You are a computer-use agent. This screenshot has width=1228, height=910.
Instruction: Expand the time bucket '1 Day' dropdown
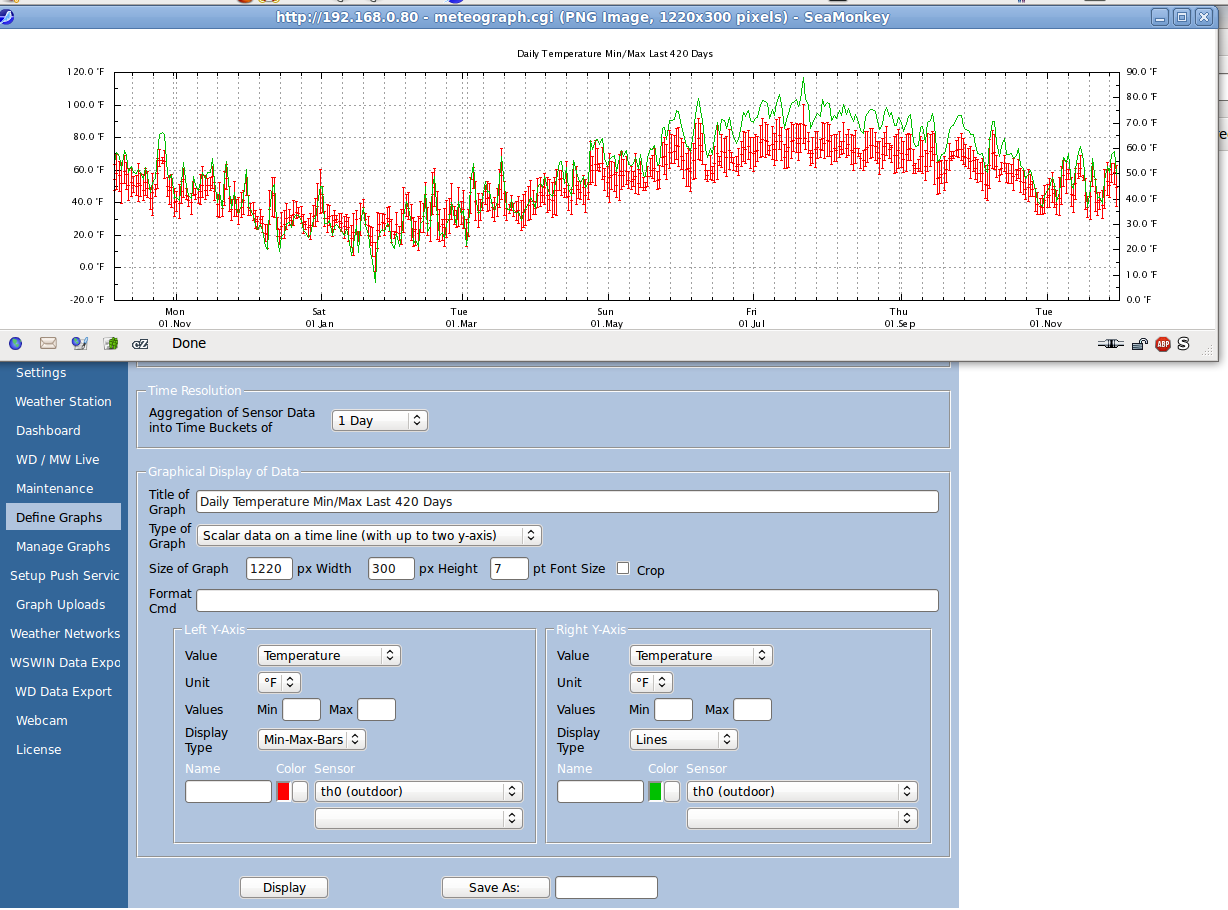(x=379, y=421)
